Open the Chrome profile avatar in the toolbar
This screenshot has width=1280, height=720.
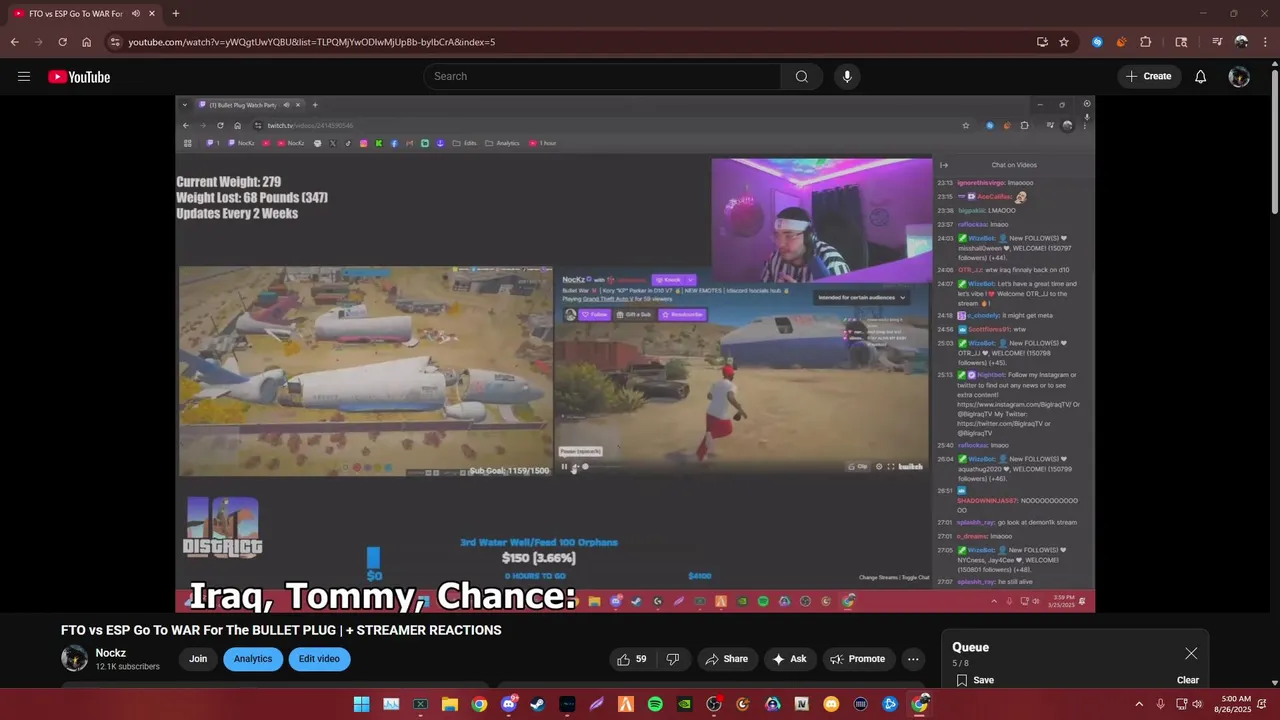[1241, 42]
